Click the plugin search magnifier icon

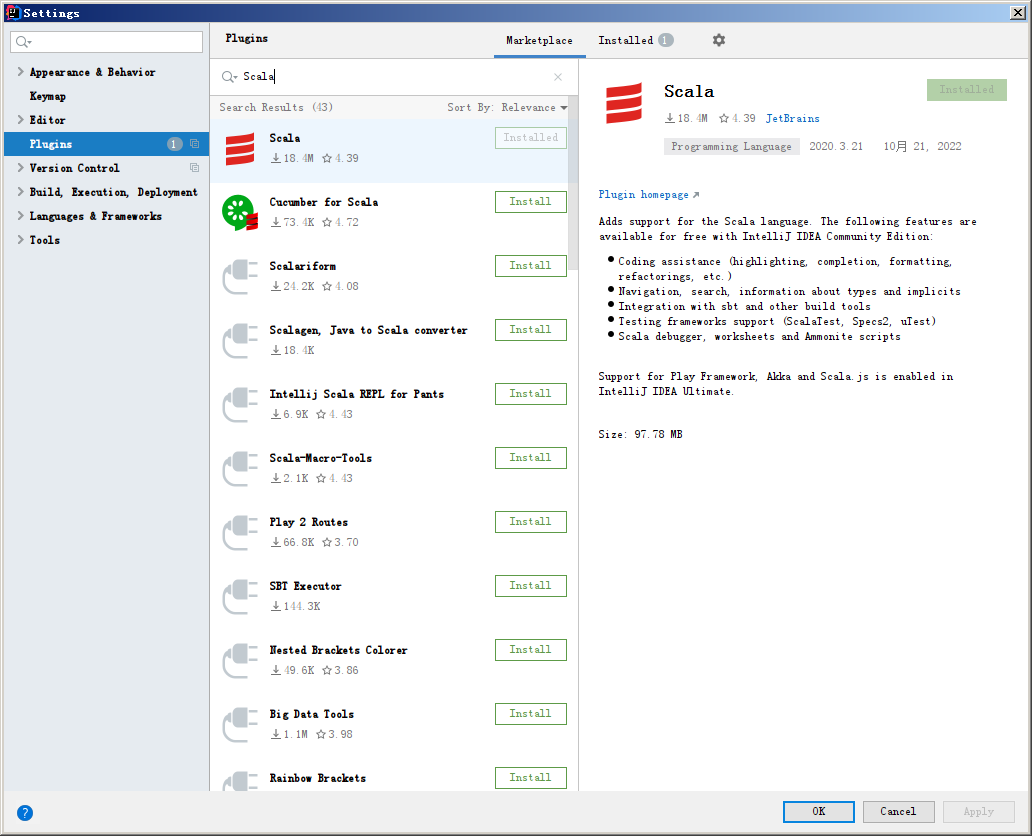[x=228, y=77]
